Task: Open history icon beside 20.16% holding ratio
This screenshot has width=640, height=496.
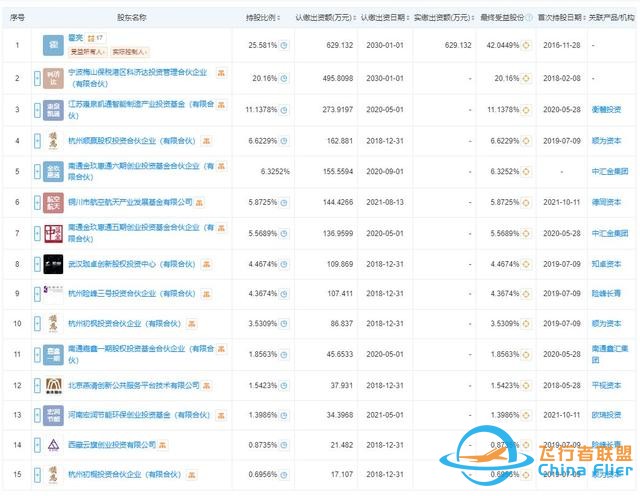Action: [x=284, y=78]
